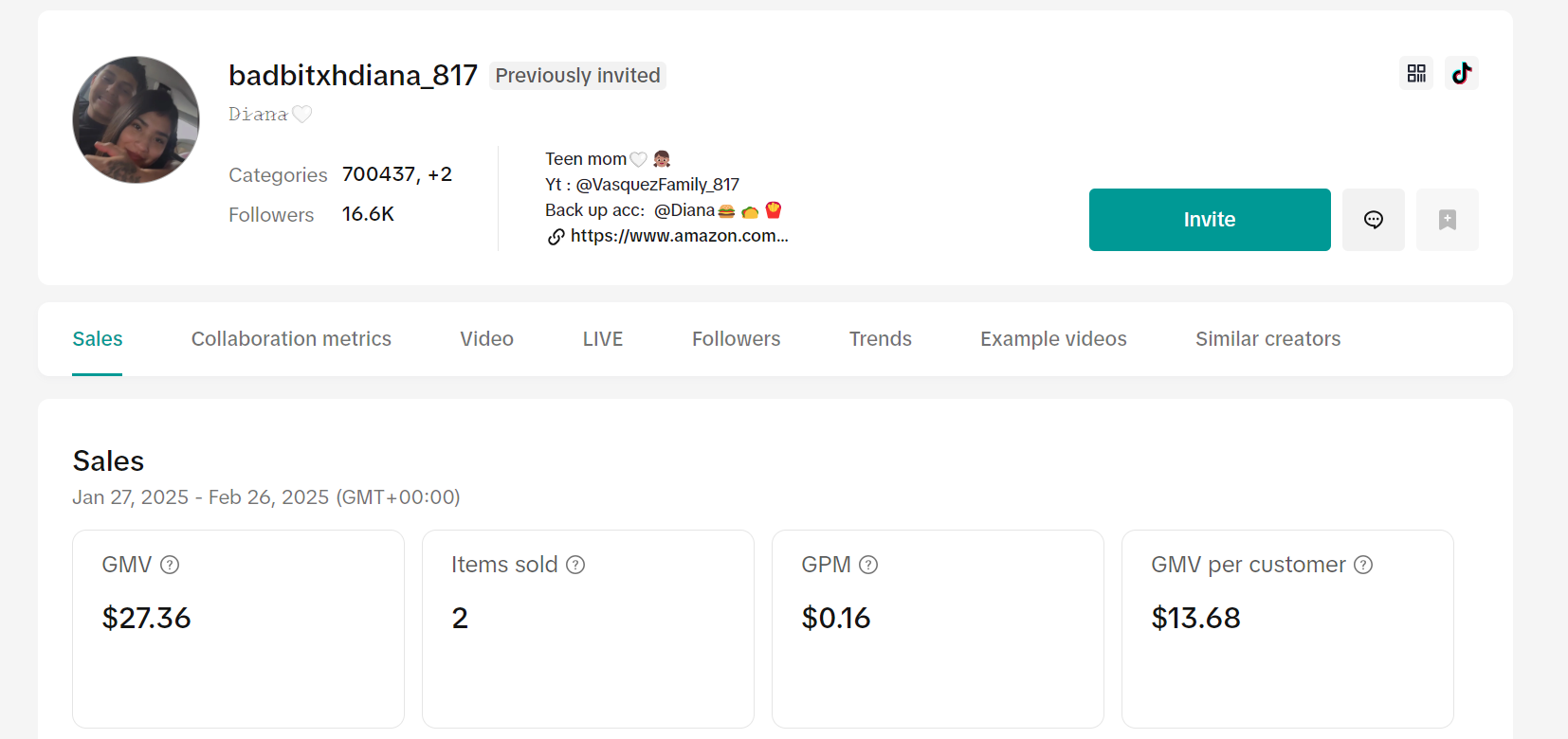Image resolution: width=1568 pixels, height=739 pixels.
Task: Go to the Followers tab
Action: 736,339
